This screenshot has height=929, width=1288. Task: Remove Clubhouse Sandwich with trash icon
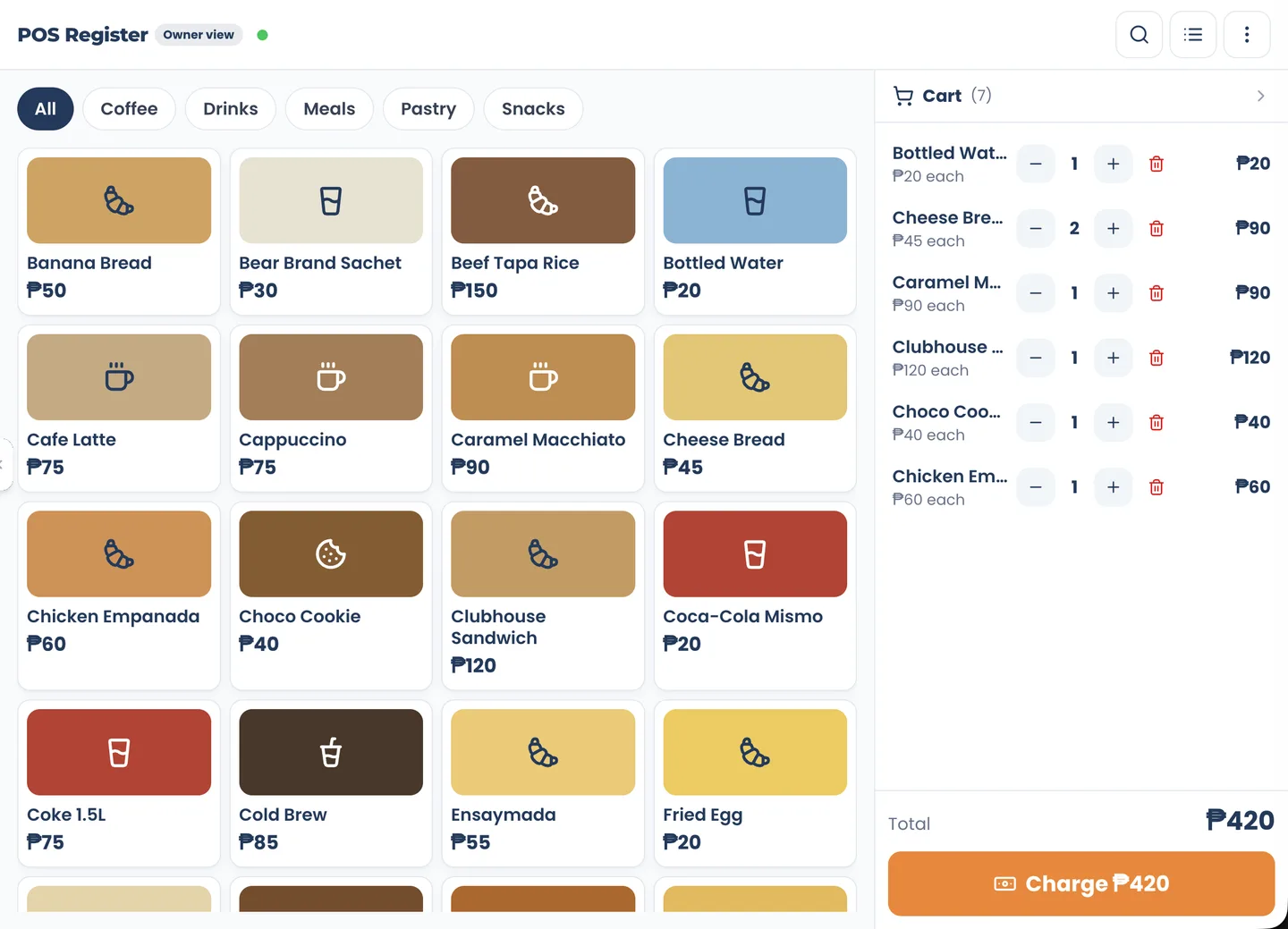[1156, 358]
